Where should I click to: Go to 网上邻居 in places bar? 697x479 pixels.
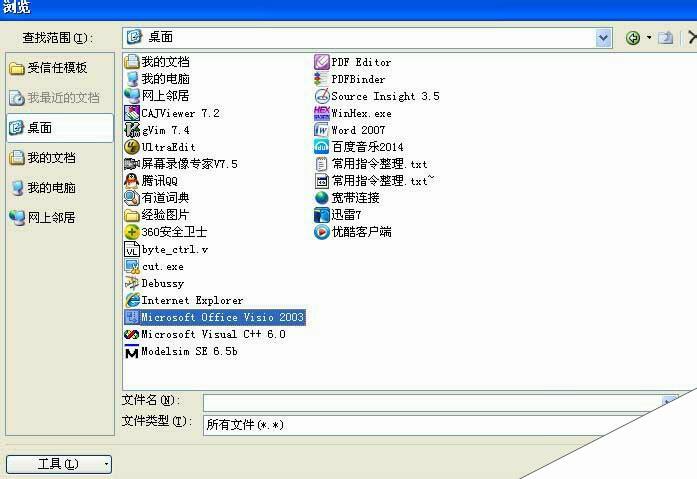coord(42,218)
